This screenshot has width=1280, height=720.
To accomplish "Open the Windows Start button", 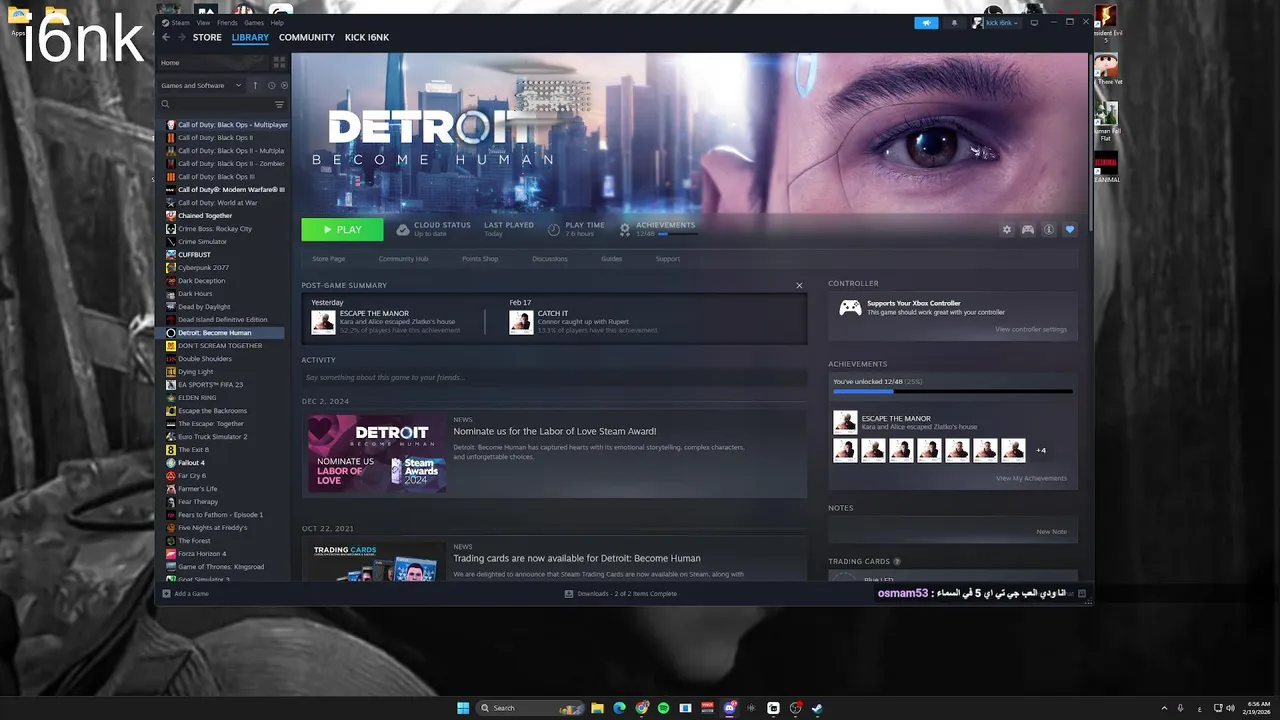I will (463, 708).
